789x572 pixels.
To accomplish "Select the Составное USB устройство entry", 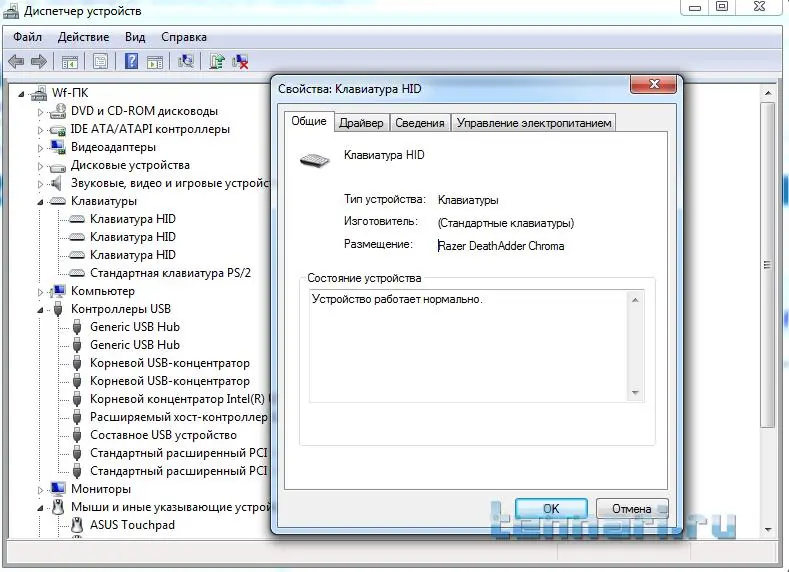I will tap(163, 435).
